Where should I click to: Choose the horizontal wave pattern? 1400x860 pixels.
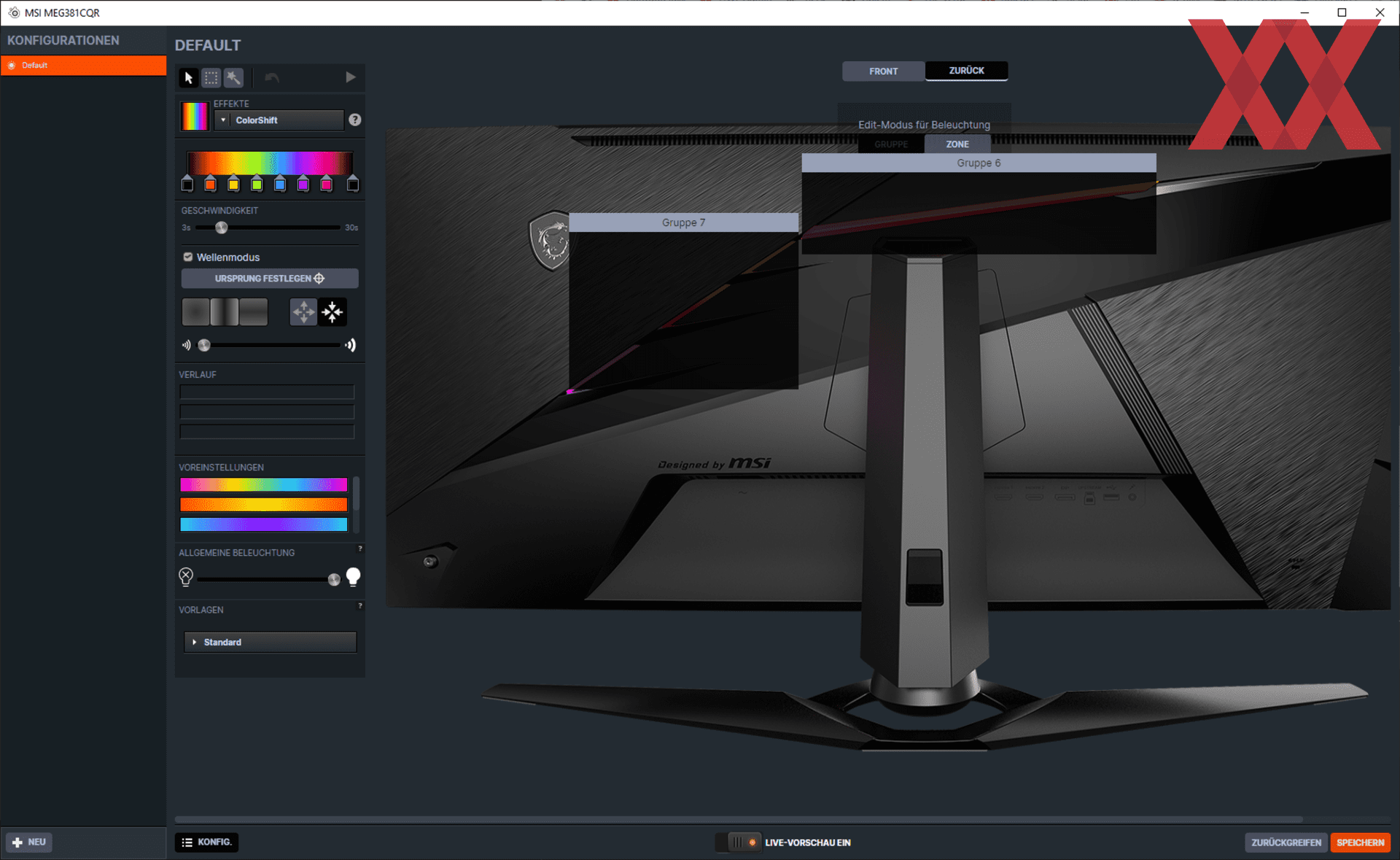[254, 312]
